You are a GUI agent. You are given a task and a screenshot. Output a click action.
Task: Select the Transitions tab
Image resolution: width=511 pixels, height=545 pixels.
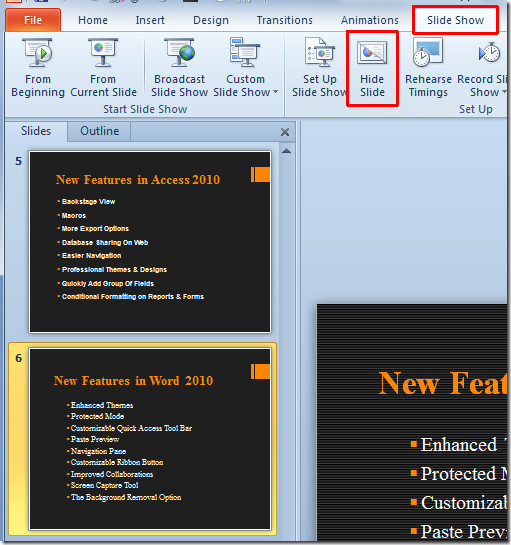pos(285,20)
